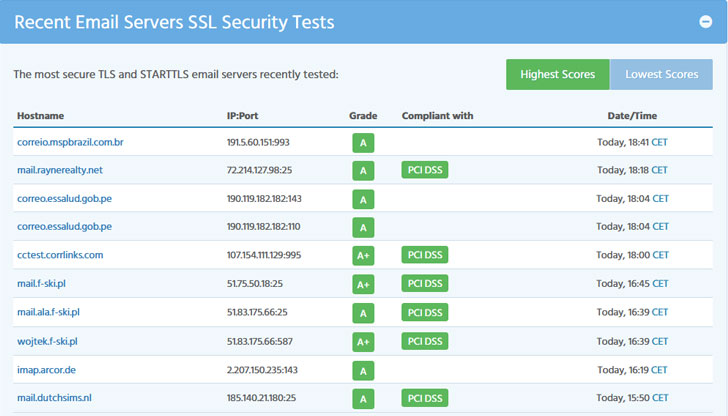Click the CET timezone link at 18:41
The image size is (728, 416).
(659, 142)
